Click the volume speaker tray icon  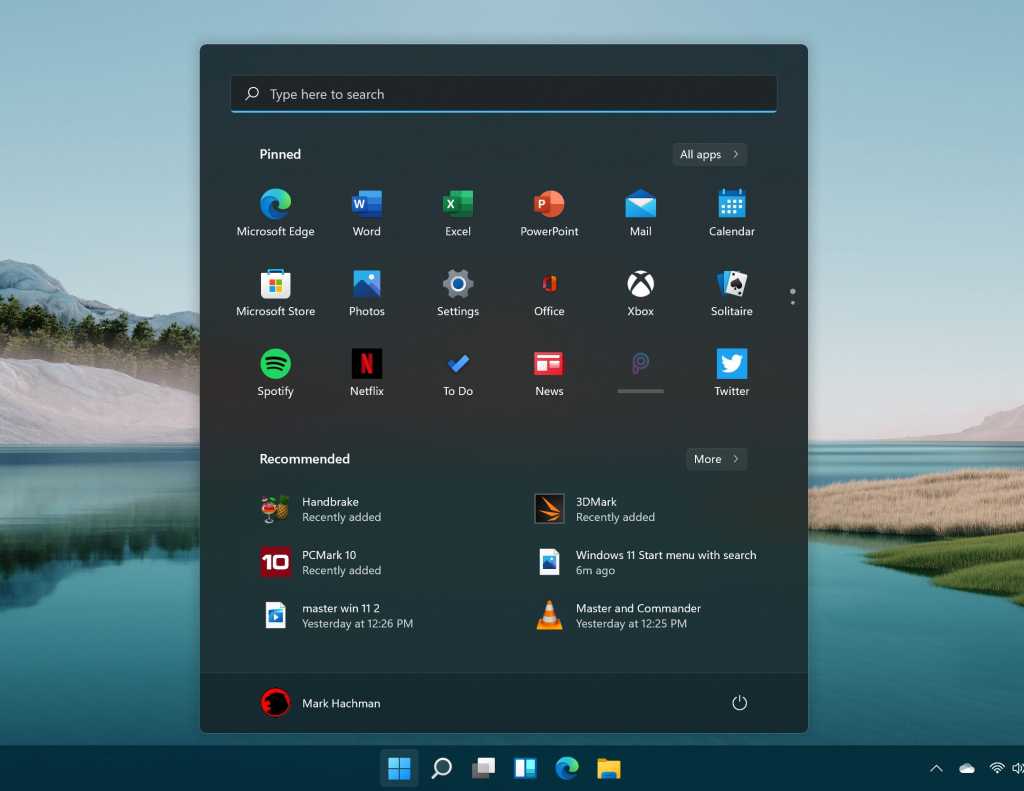1017,769
